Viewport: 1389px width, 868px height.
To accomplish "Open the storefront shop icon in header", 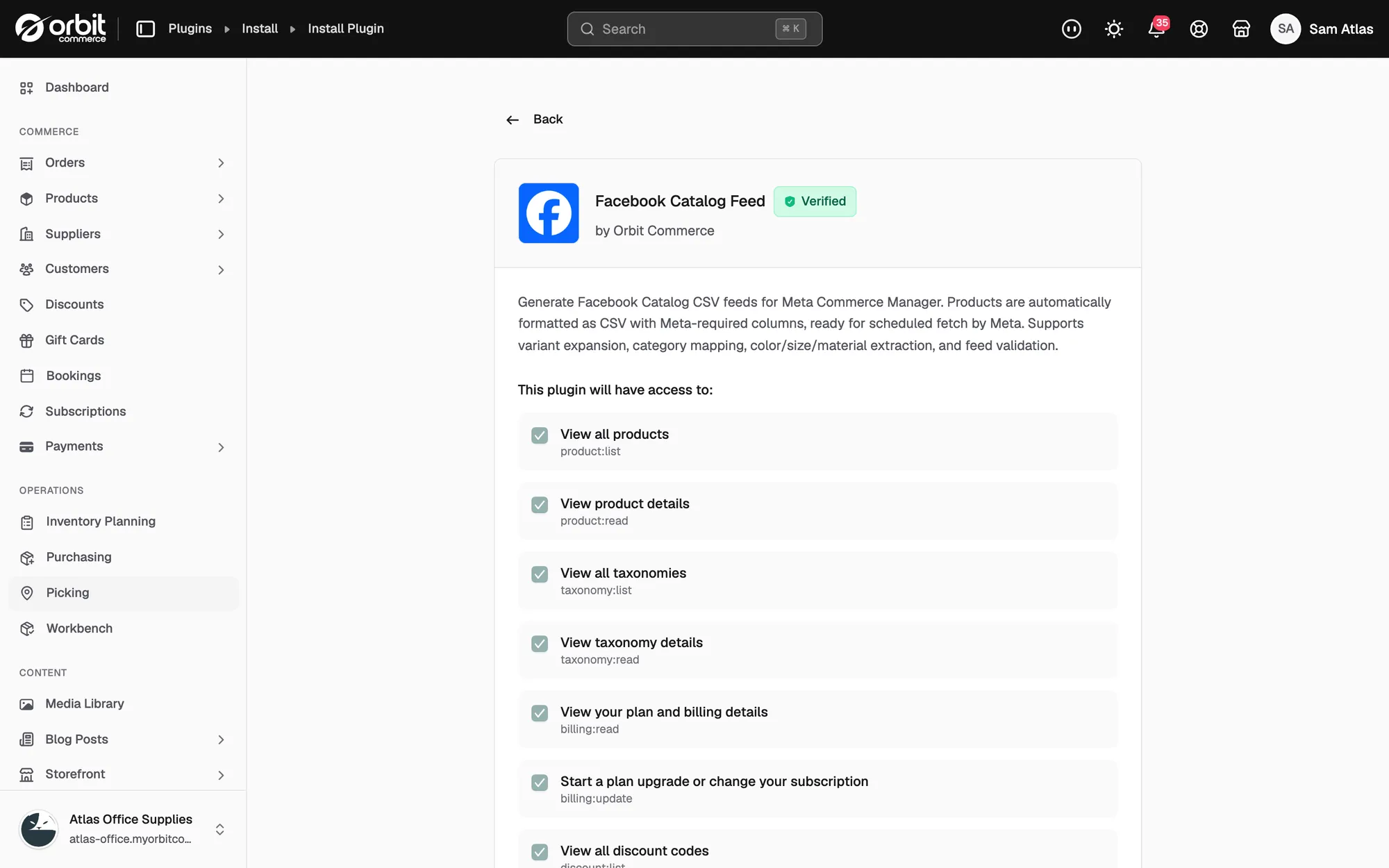I will coord(1241,28).
